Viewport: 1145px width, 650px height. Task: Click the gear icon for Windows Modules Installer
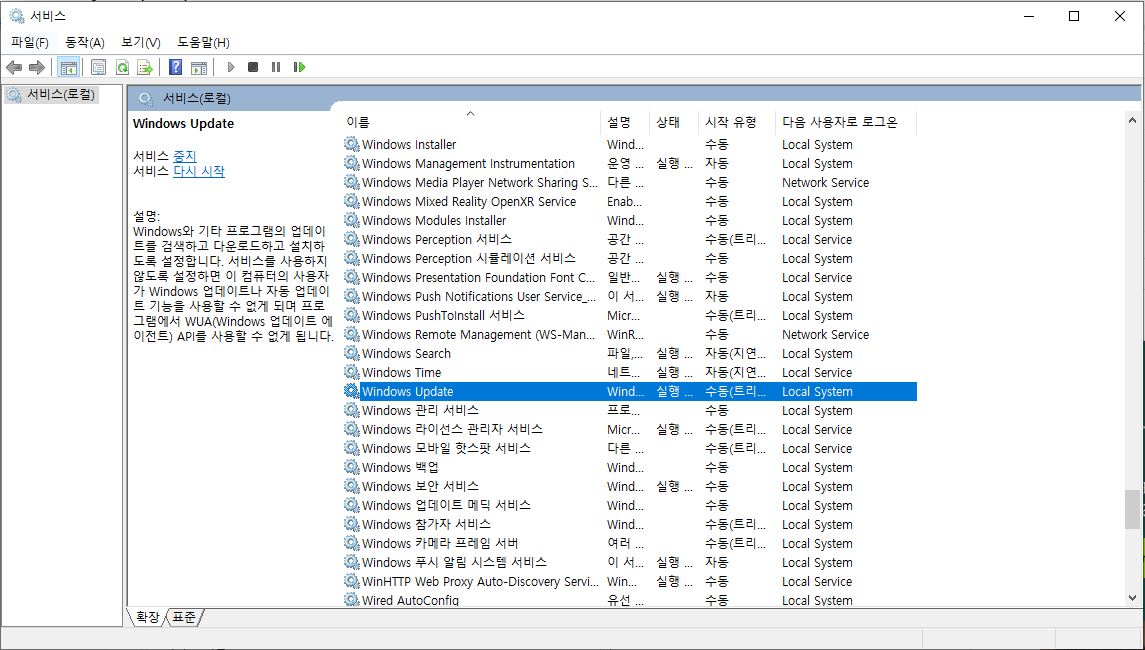click(x=352, y=220)
